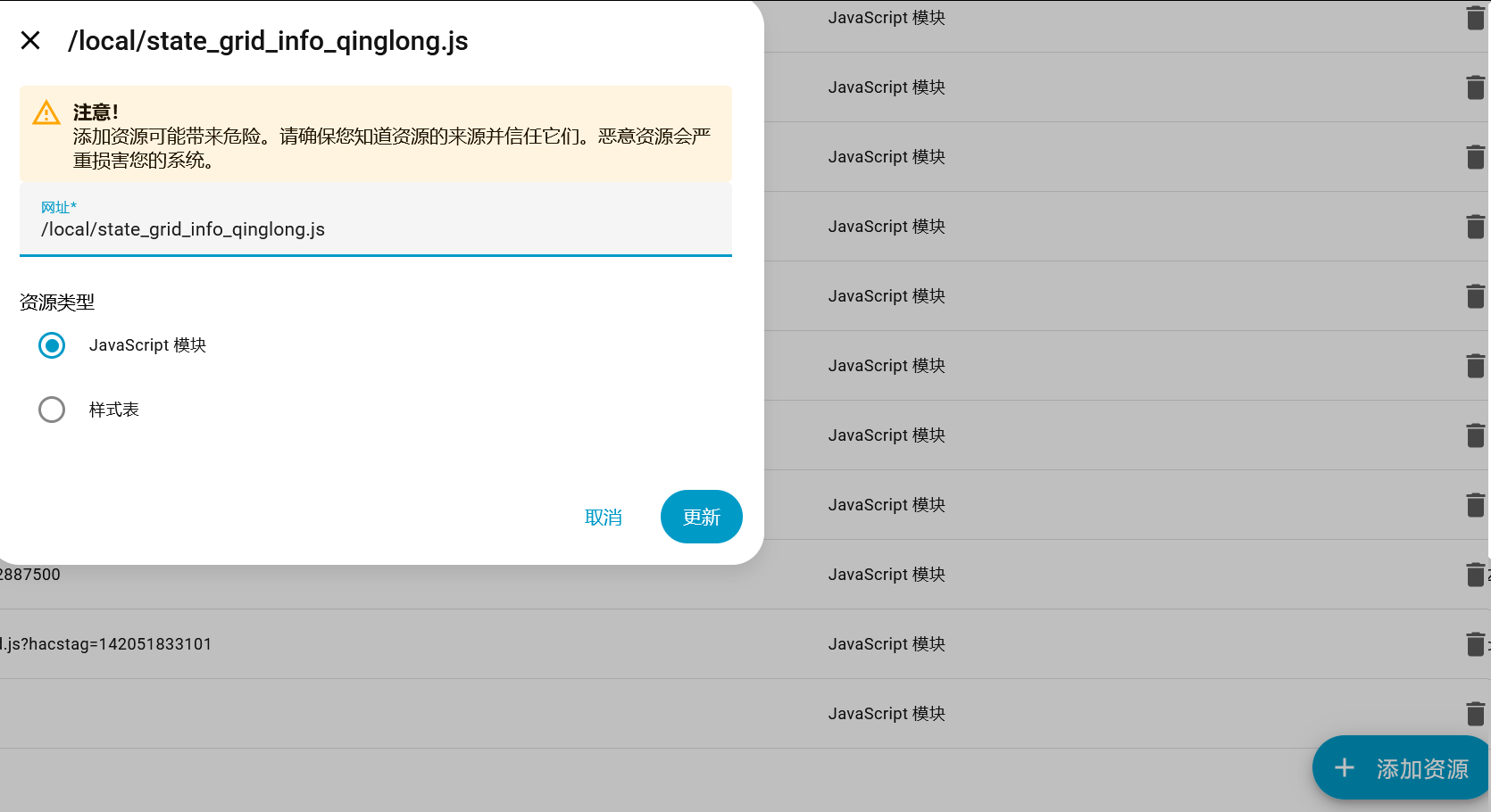Close the resource dialog with the X
Viewport: 1491px width, 812px height.
30,40
